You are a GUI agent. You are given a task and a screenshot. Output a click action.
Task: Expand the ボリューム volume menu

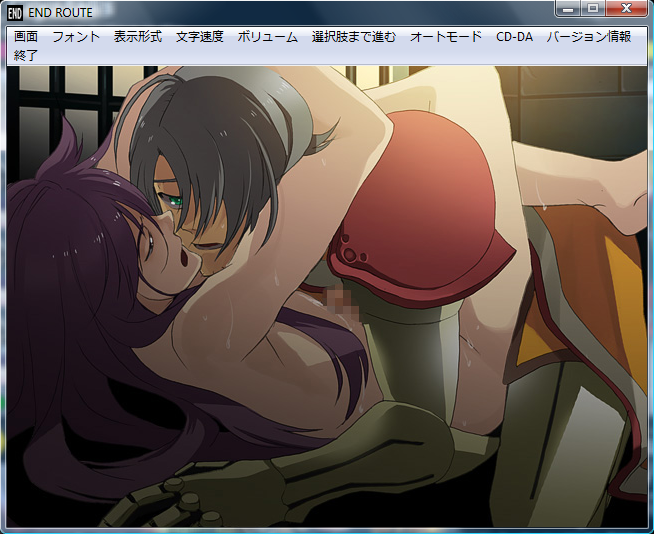tap(267, 37)
